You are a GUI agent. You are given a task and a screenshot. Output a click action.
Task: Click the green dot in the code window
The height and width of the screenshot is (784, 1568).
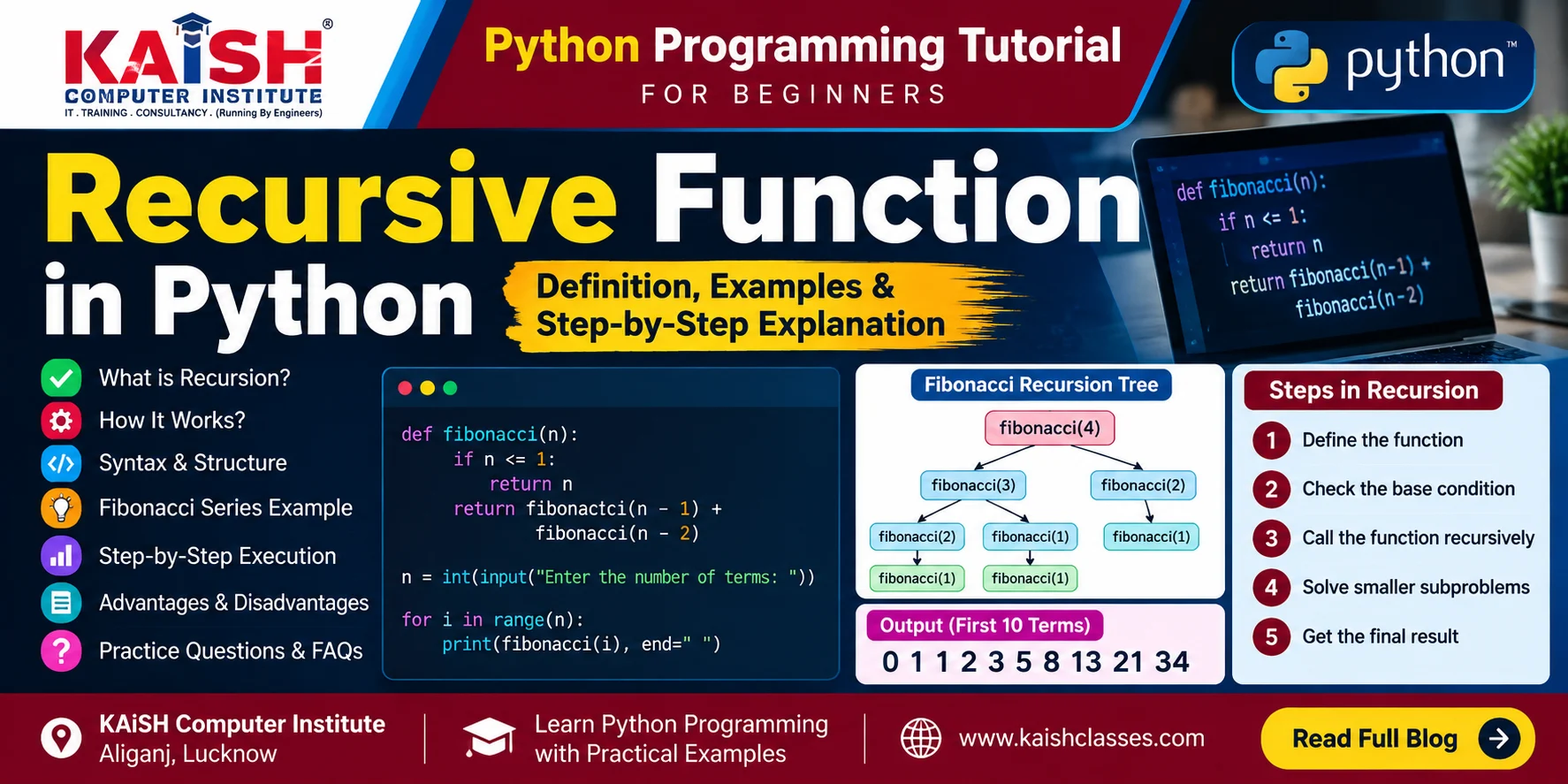pos(450,388)
